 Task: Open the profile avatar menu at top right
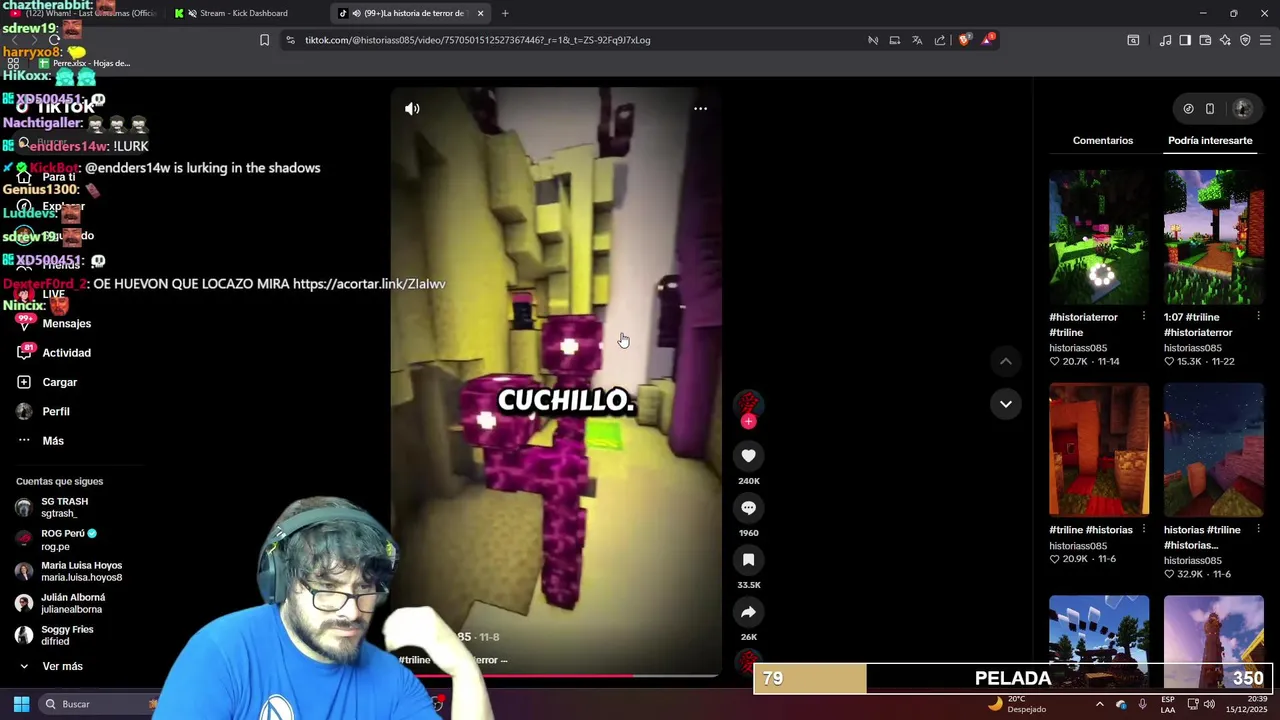point(1243,108)
